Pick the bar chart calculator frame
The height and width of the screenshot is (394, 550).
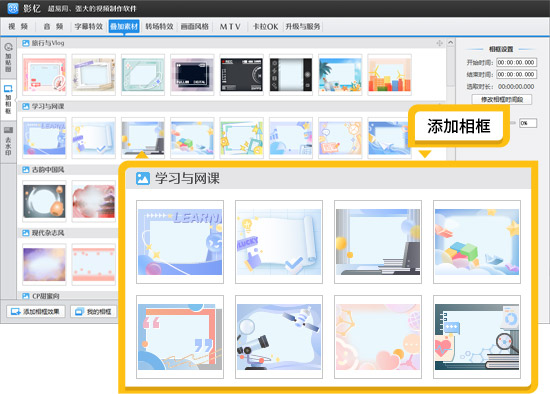(291, 138)
